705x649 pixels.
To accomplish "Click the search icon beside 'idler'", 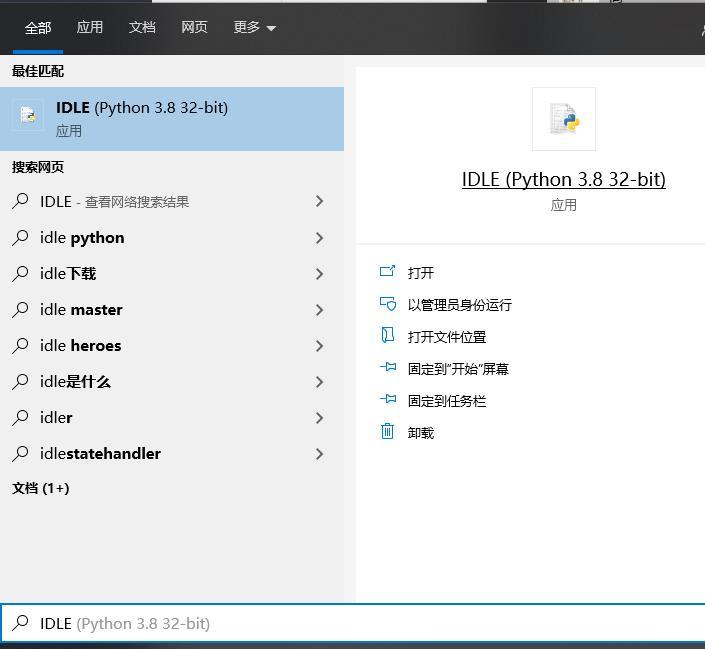I will [x=20, y=417].
